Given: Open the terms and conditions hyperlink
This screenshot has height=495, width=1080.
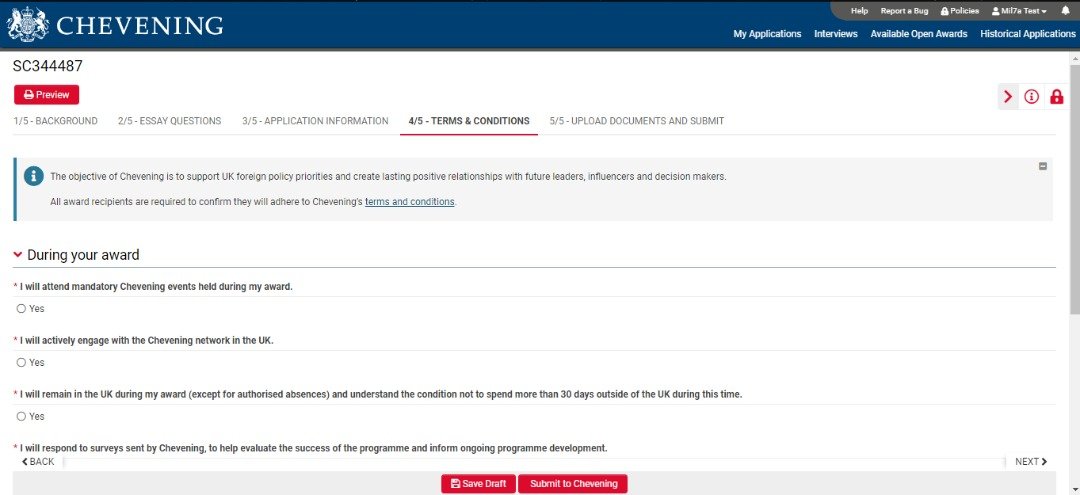Looking at the screenshot, I should click(x=410, y=202).
